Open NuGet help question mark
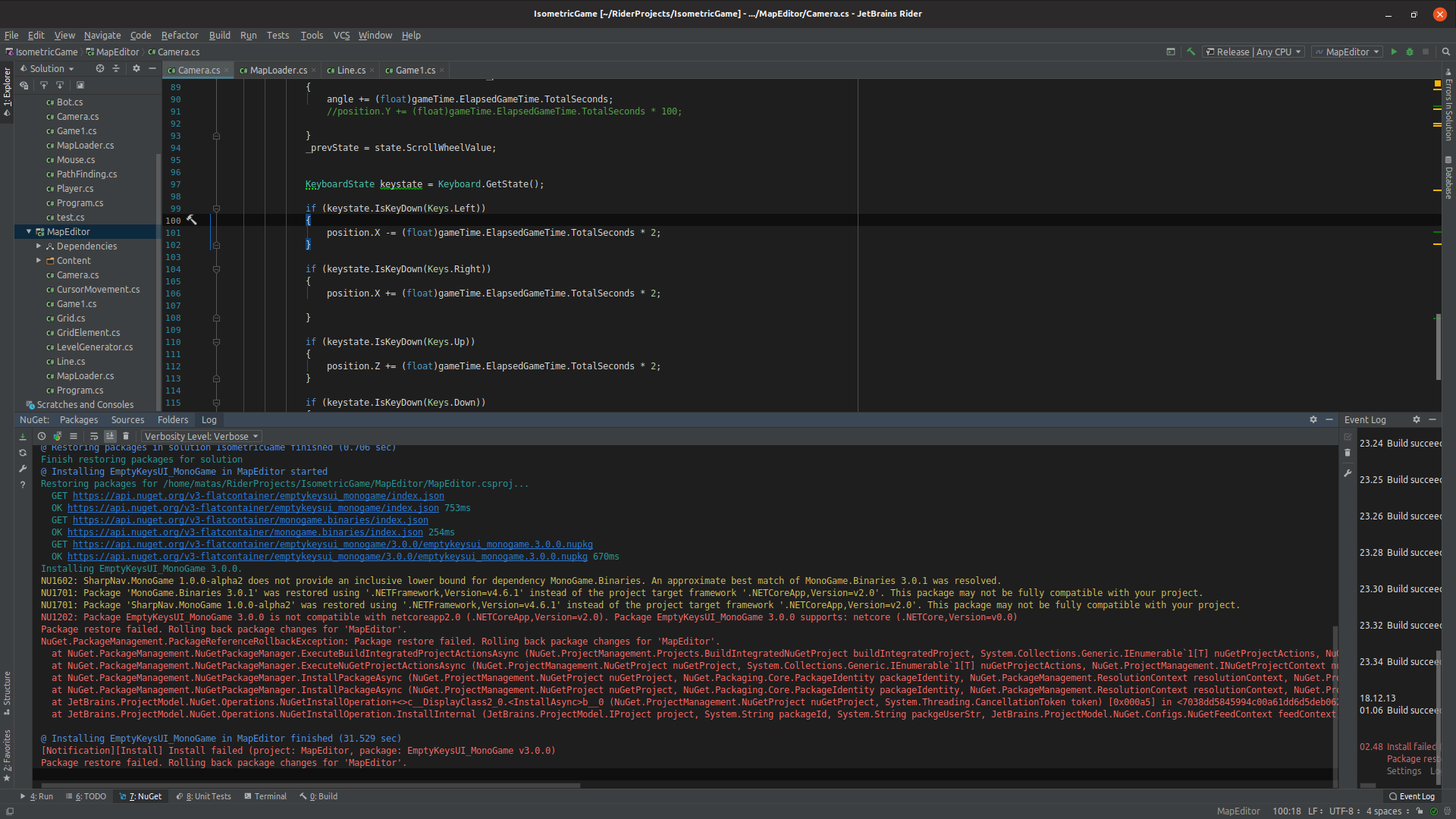The width and height of the screenshot is (1456, 819). tap(23, 485)
